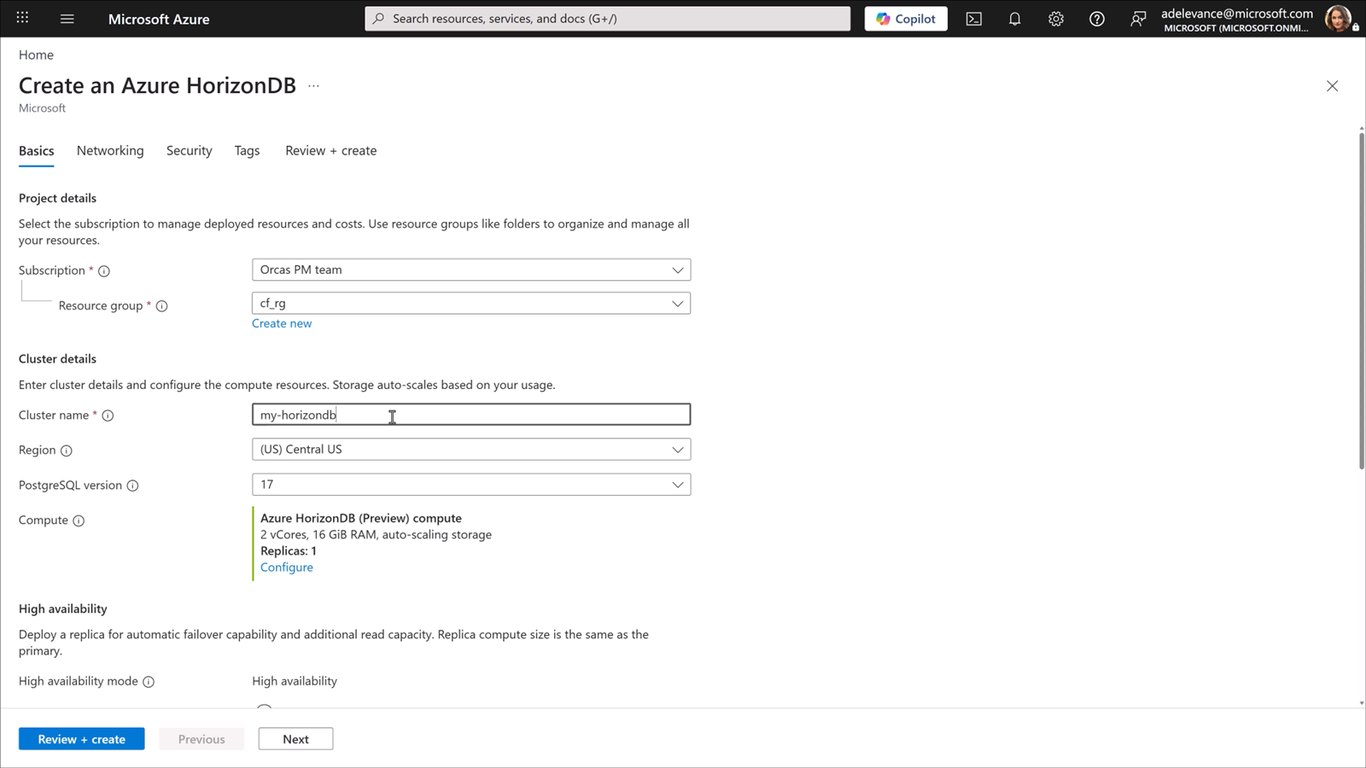Open the Copilot button
This screenshot has width=1366, height=768.
tap(906, 18)
